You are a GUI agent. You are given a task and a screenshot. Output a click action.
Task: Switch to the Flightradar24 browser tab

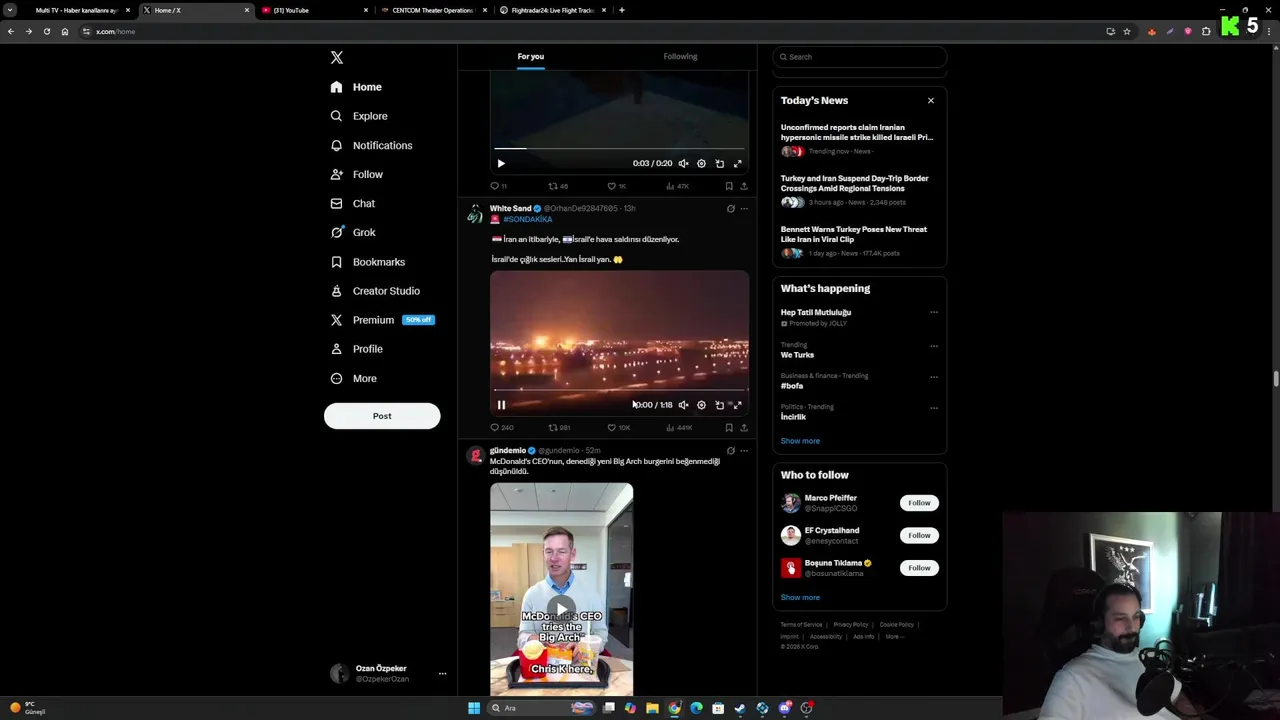pyautogui.click(x=552, y=10)
